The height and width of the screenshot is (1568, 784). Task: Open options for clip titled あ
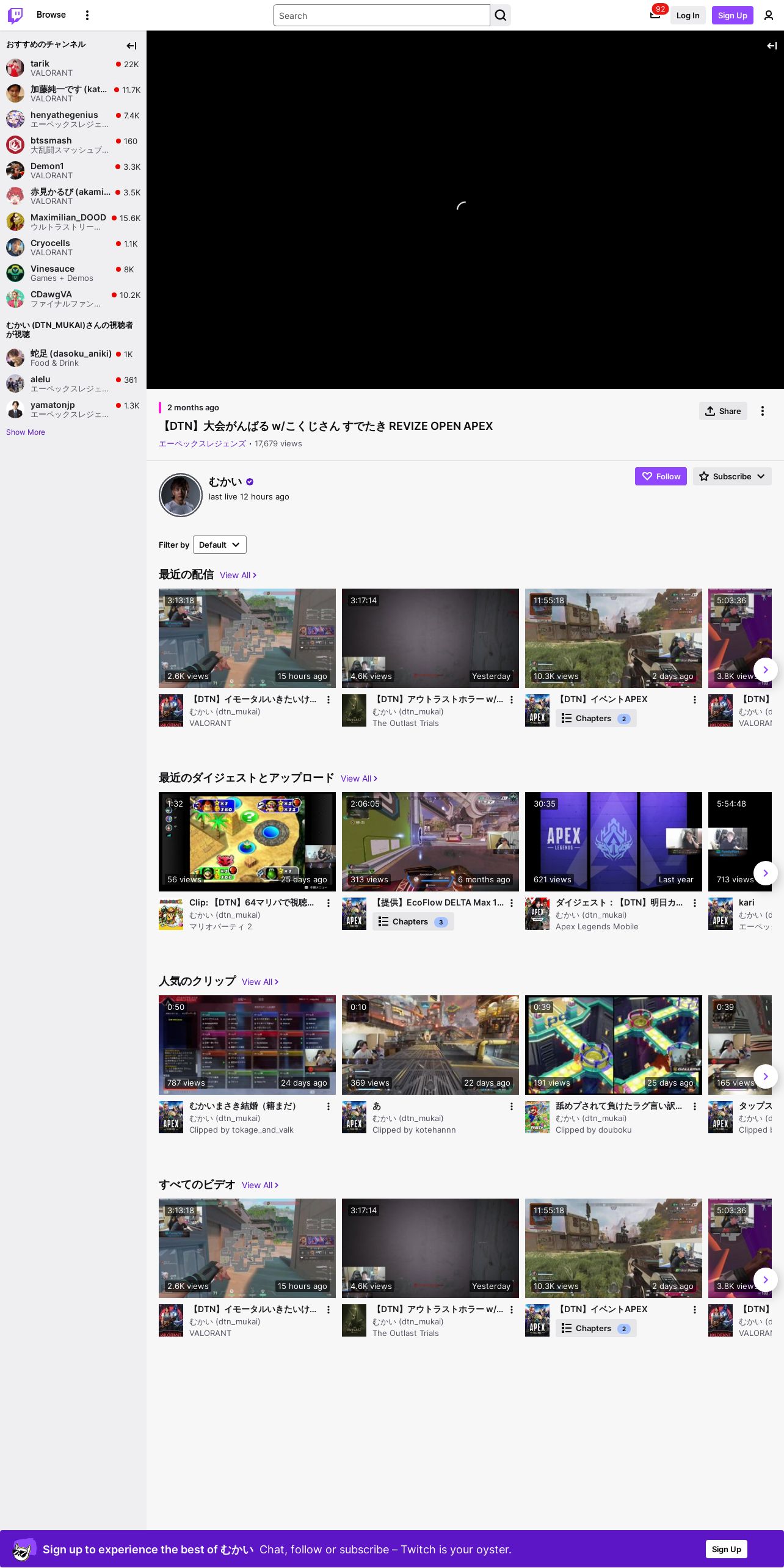(512, 1106)
